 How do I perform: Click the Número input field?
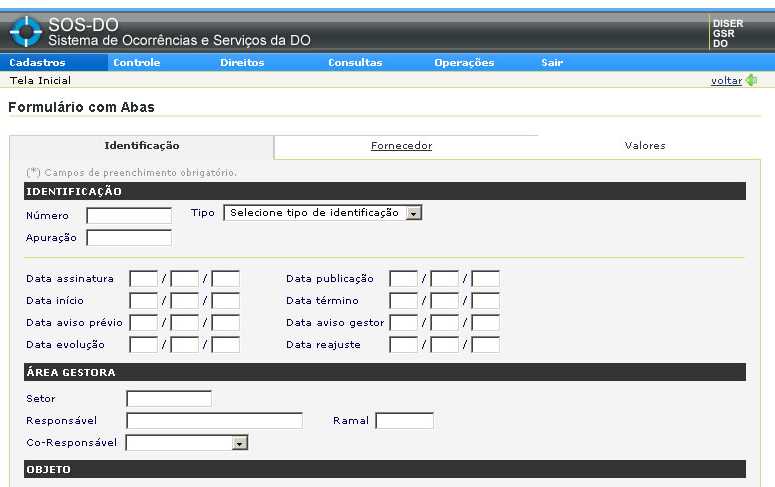[129, 215]
